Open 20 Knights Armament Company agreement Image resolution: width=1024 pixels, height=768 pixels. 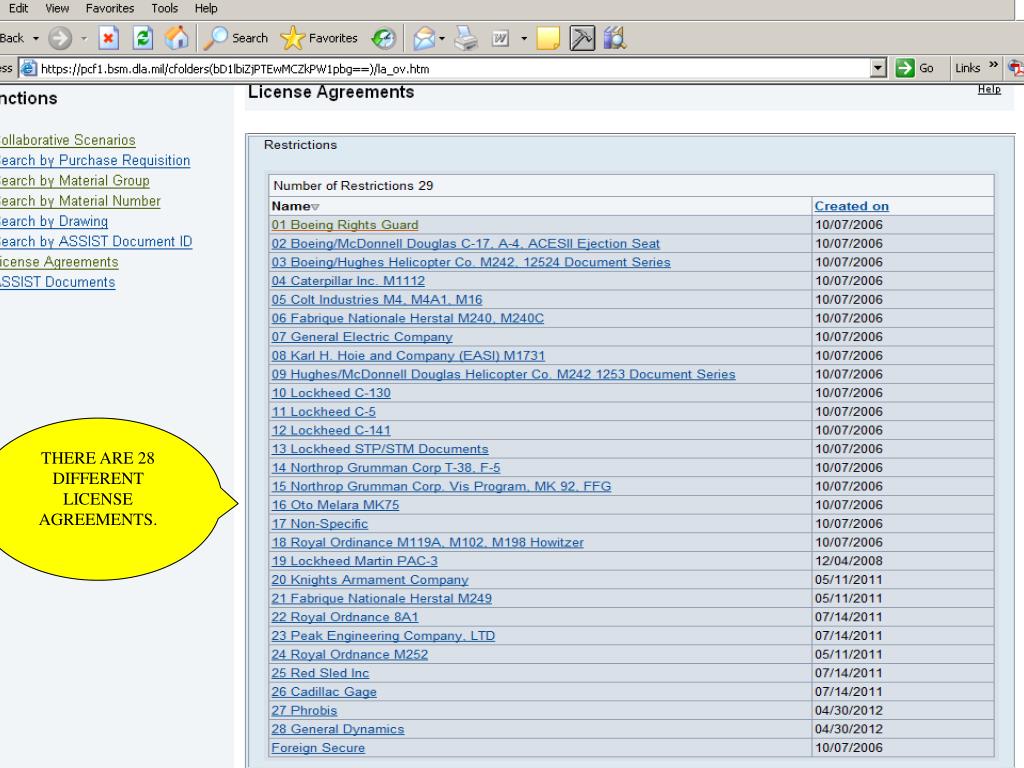(x=370, y=580)
